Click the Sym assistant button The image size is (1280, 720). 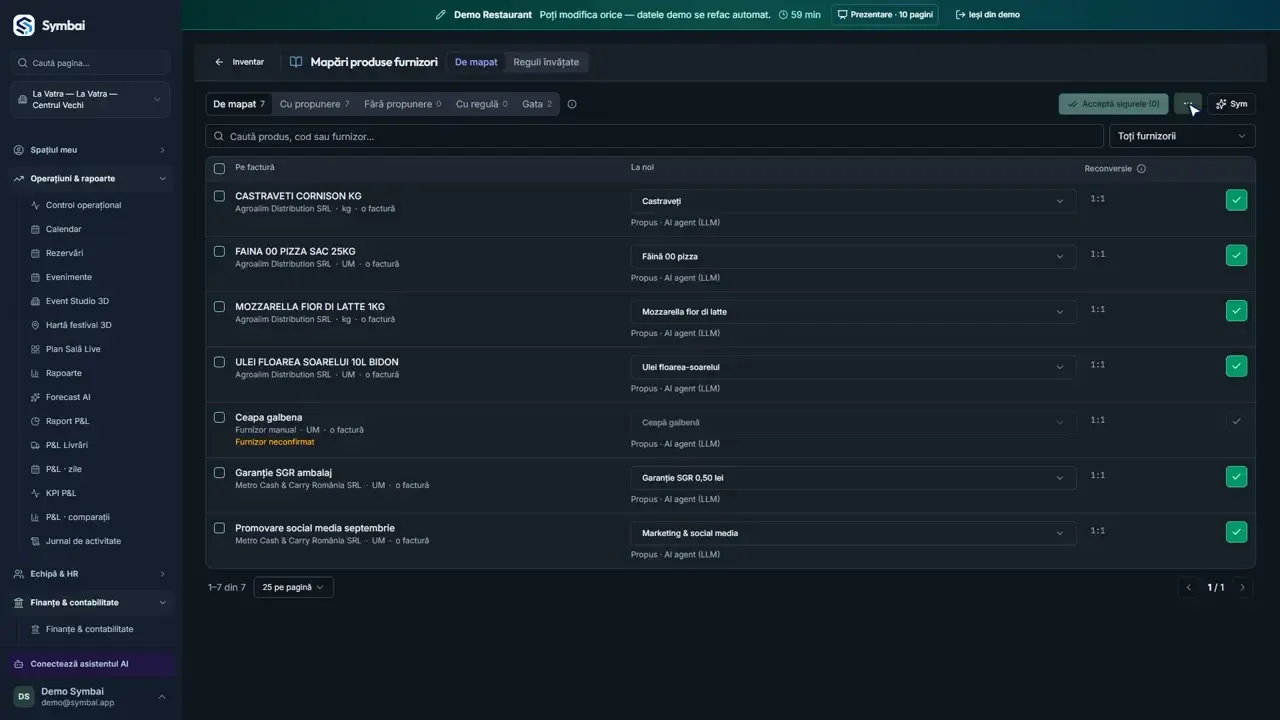[1232, 104]
